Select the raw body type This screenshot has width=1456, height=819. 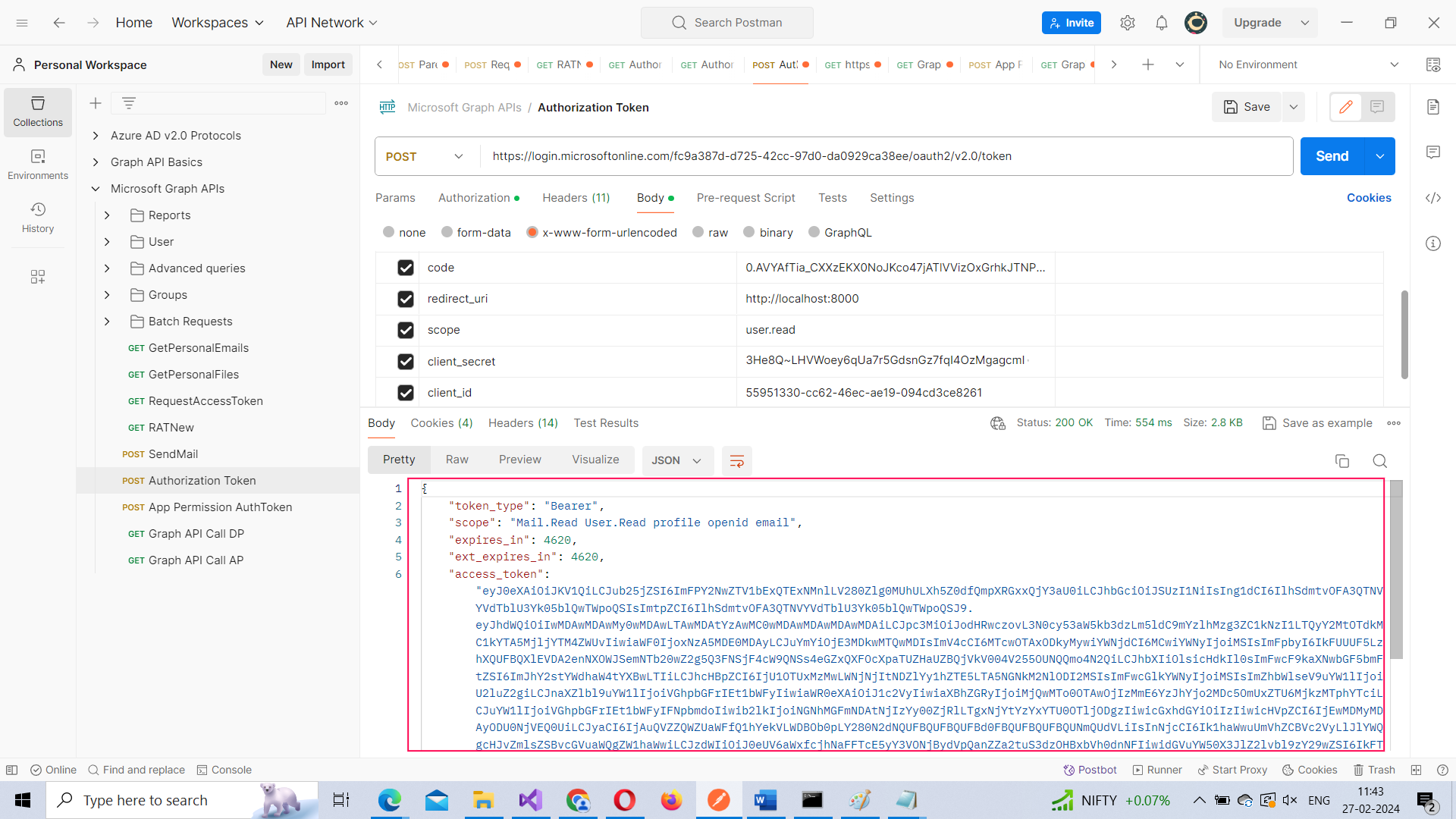click(698, 232)
